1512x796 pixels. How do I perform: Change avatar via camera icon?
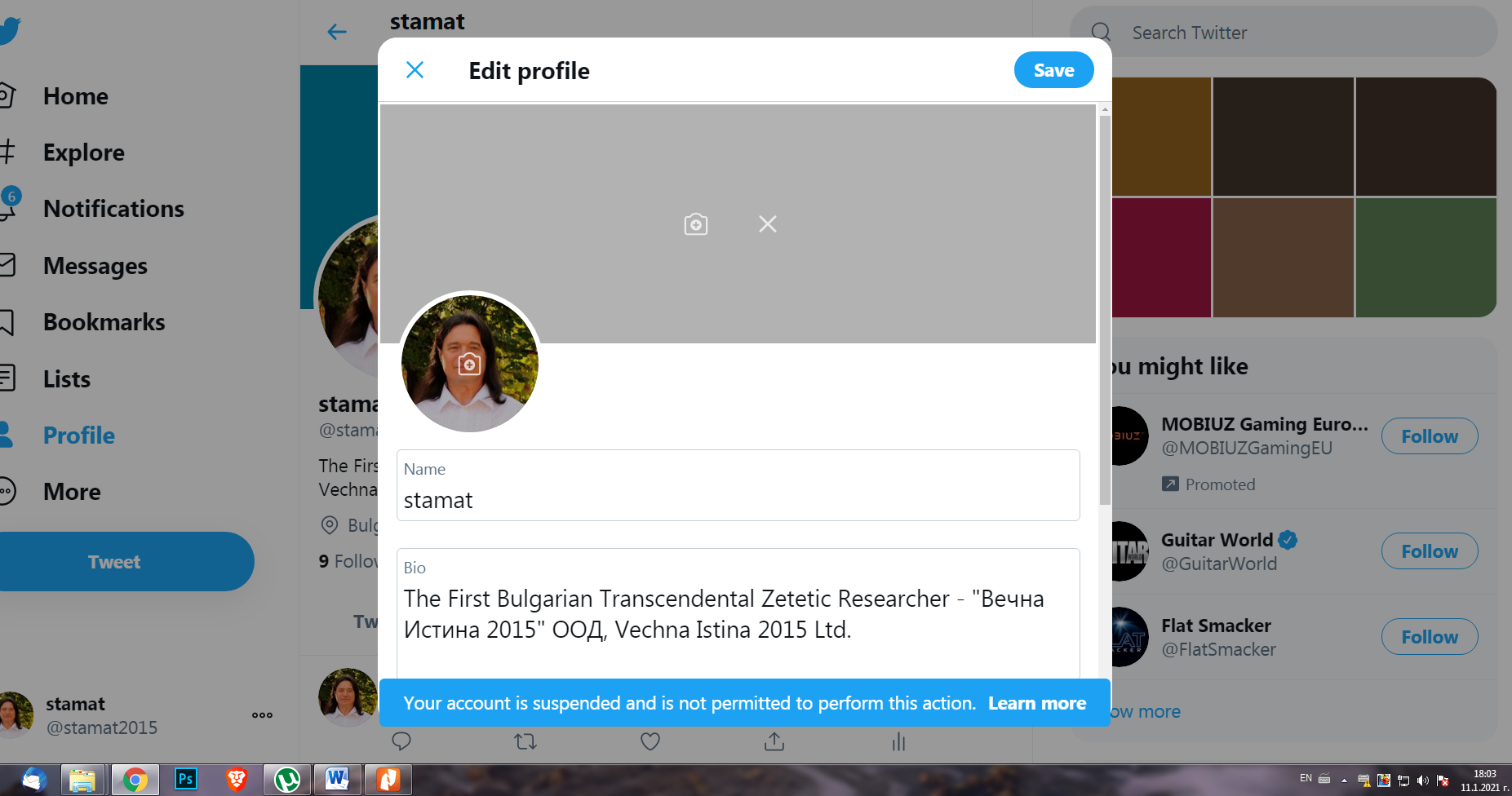point(469,364)
